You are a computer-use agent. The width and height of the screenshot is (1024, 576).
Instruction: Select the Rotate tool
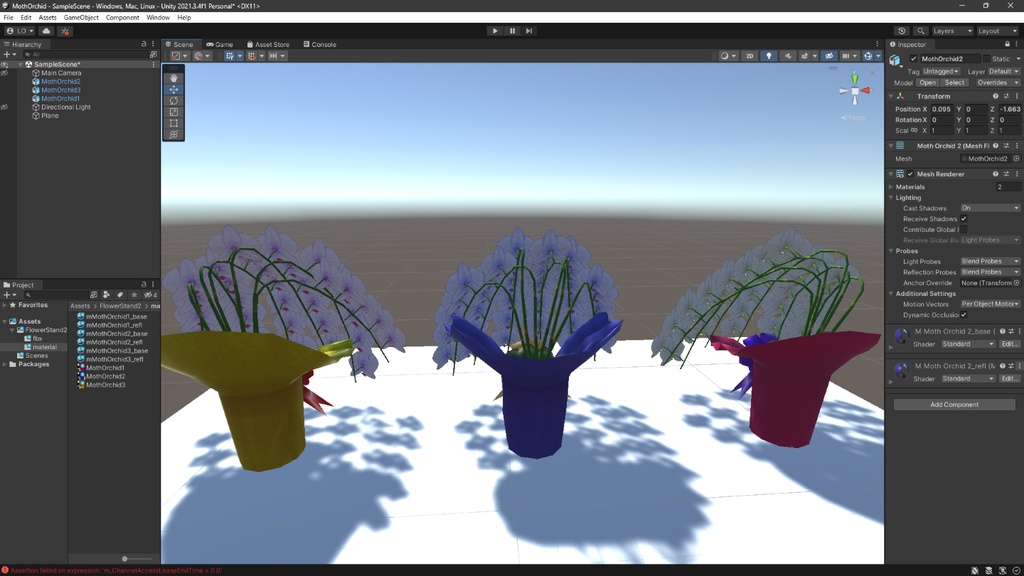point(174,101)
